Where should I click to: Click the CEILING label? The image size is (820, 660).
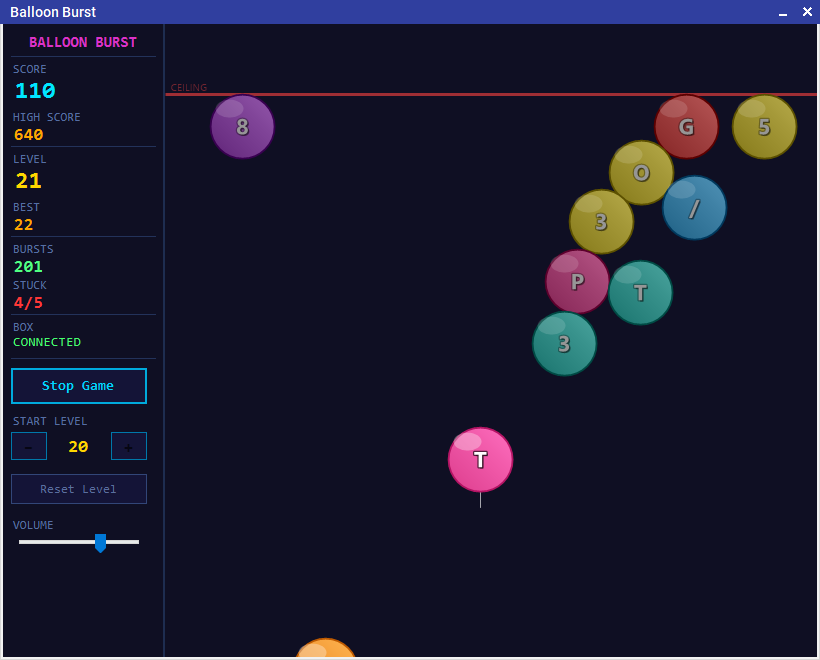coord(189,87)
